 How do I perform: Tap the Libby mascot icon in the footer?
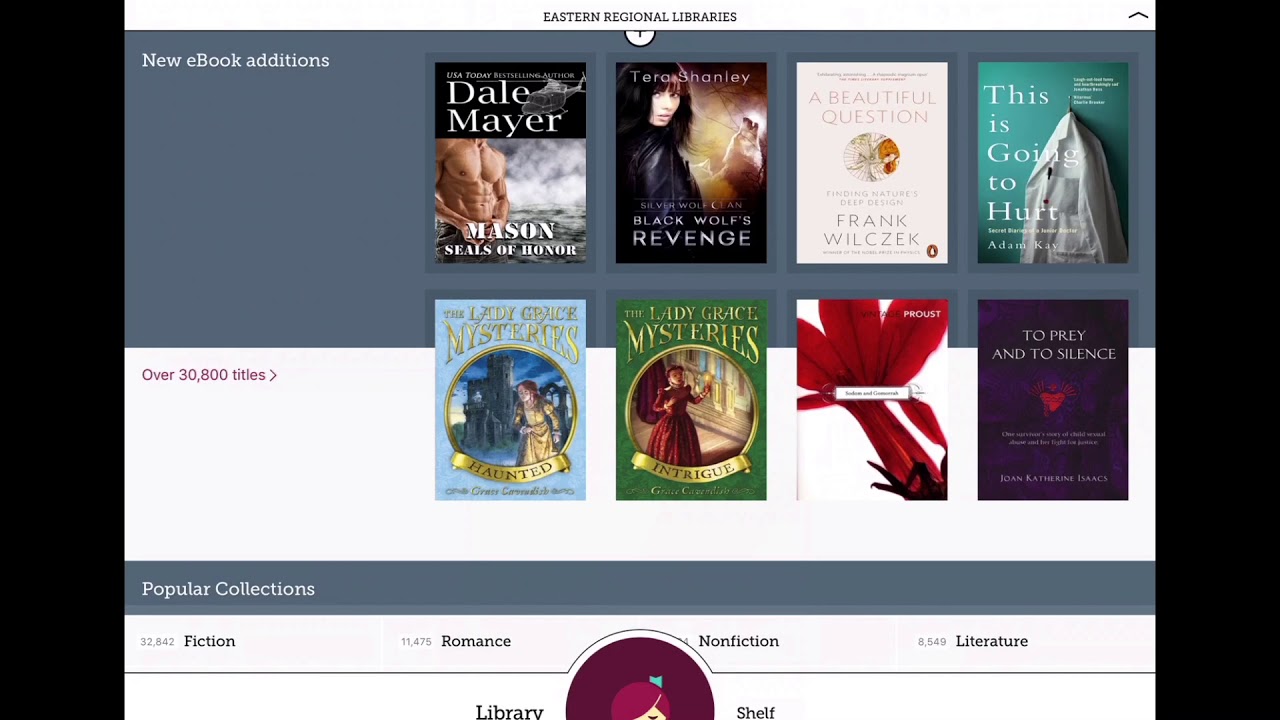coord(640,679)
